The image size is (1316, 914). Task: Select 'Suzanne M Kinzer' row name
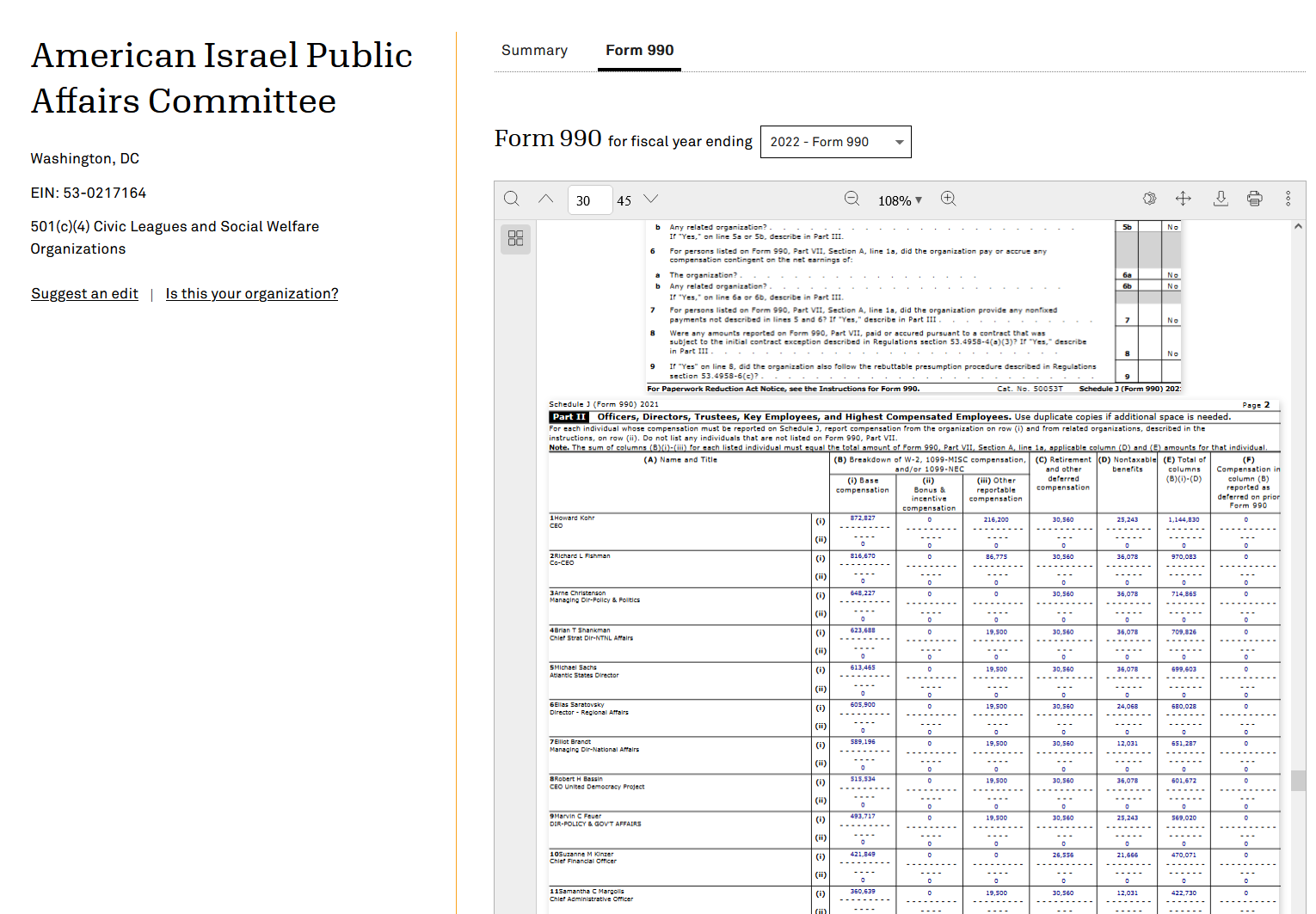coord(585,854)
